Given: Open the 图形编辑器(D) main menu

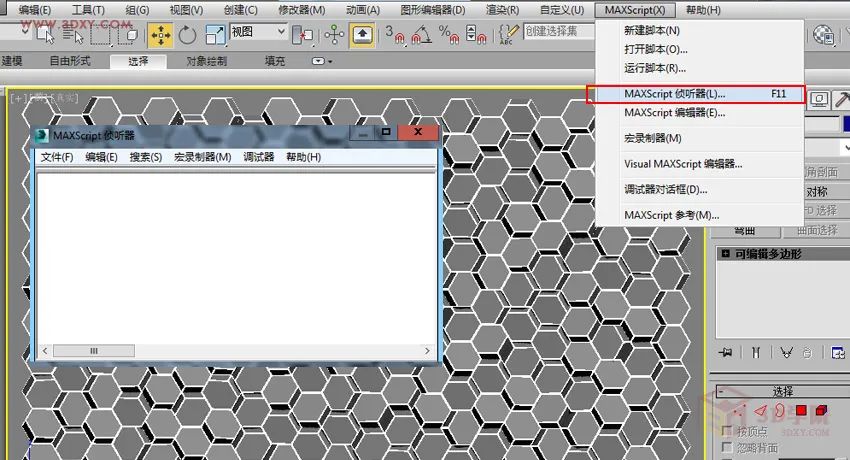Looking at the screenshot, I should [x=433, y=10].
